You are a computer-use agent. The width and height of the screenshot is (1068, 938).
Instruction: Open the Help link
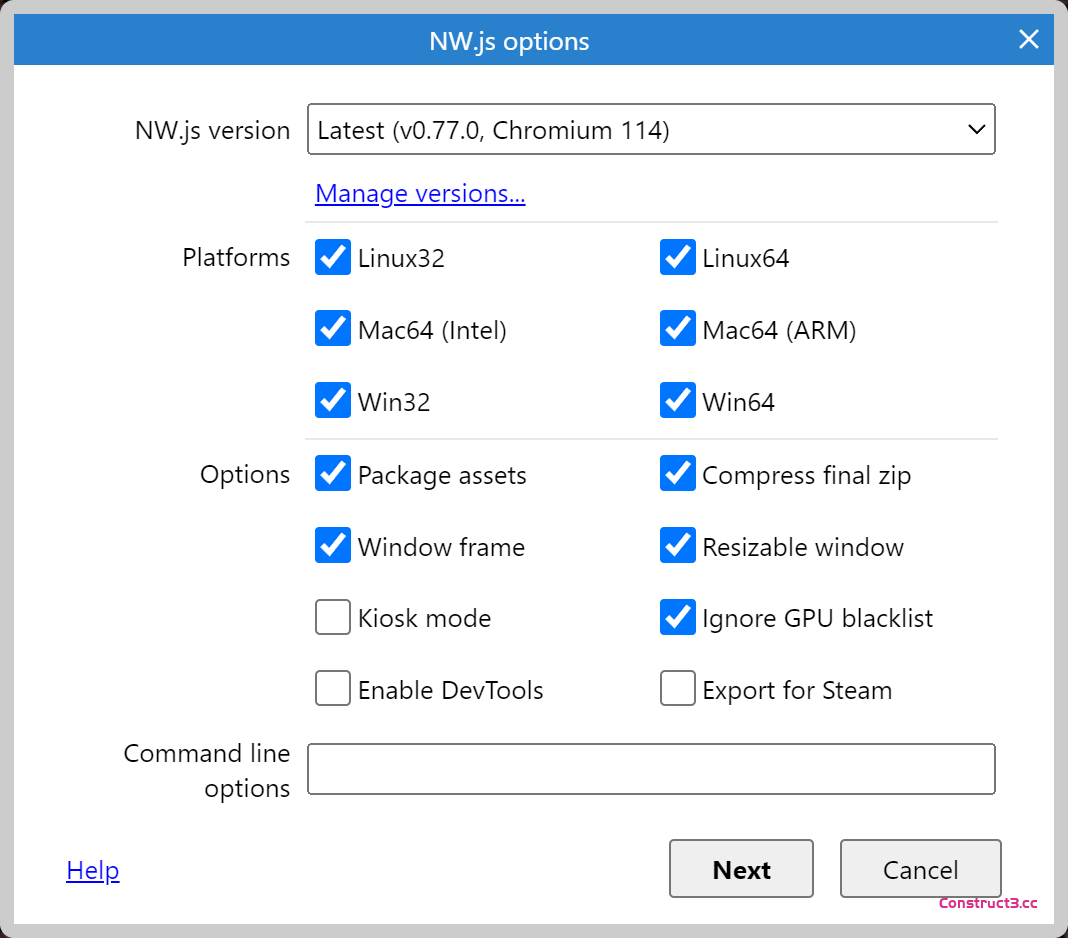tap(93, 871)
